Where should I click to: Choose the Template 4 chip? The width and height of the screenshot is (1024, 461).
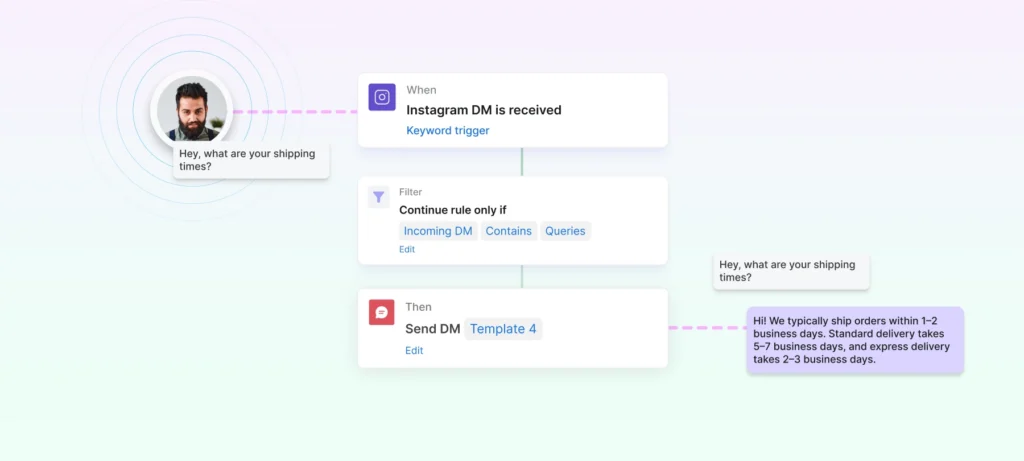pyautogui.click(x=503, y=329)
